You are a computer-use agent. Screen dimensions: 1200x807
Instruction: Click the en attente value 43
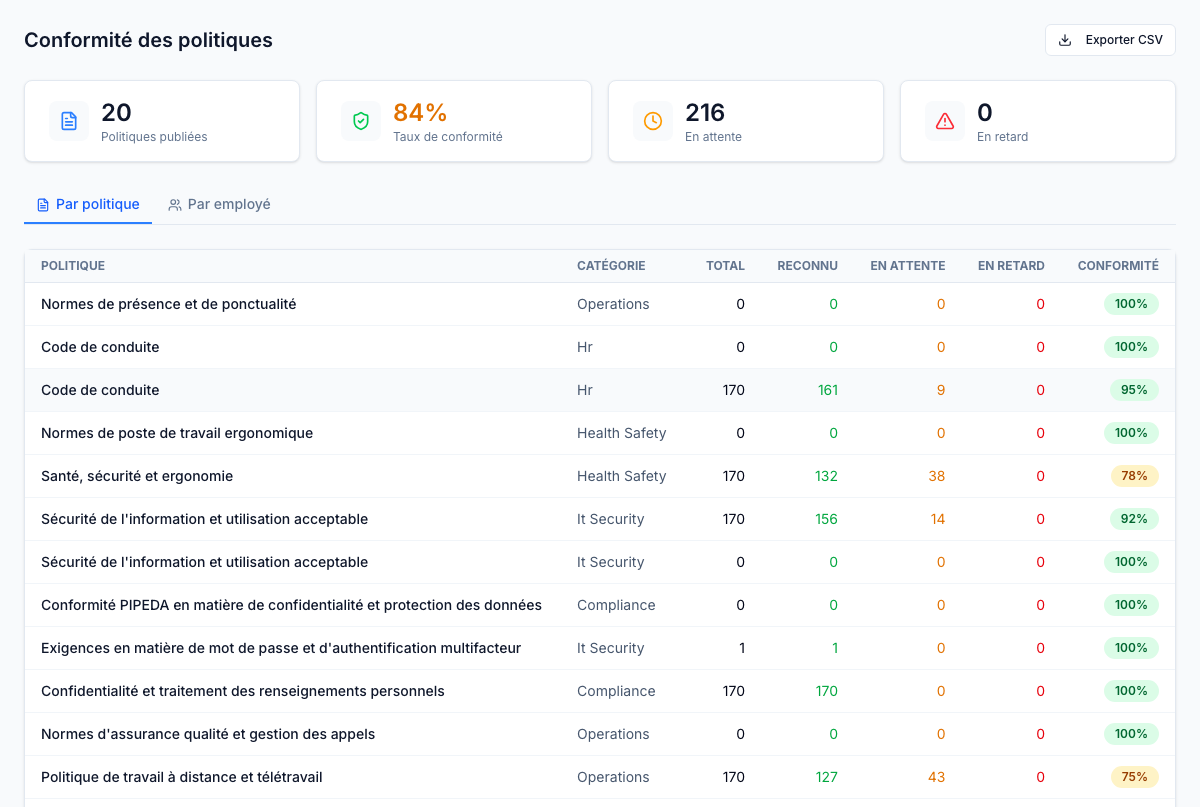click(x=936, y=777)
